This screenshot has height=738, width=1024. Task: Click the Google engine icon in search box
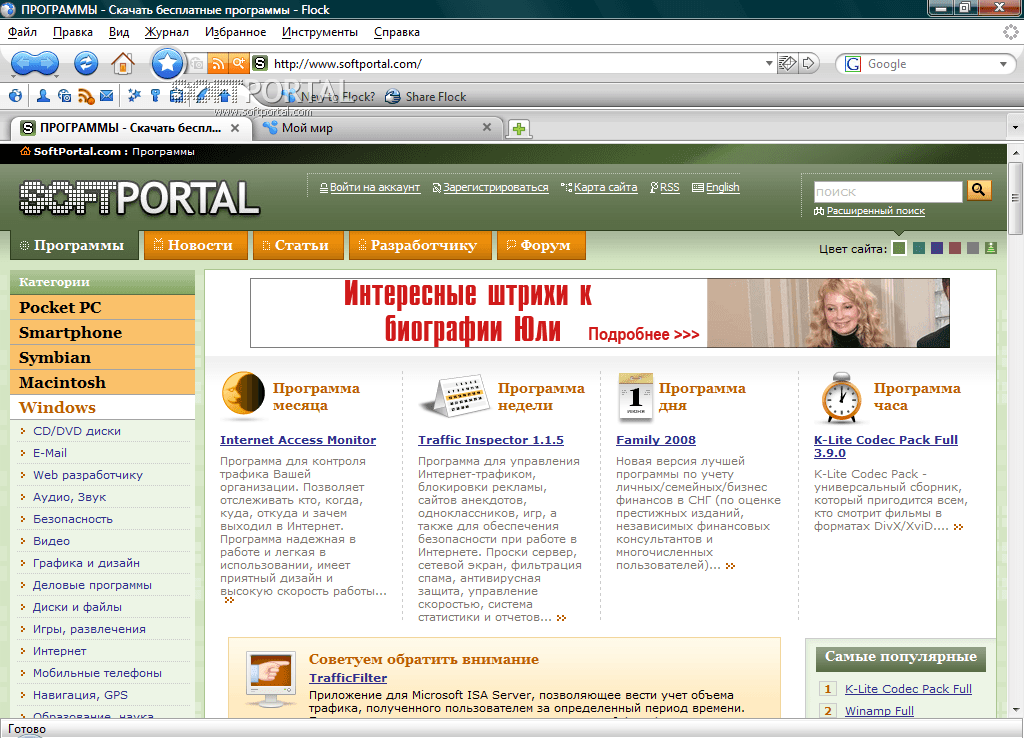click(x=853, y=64)
